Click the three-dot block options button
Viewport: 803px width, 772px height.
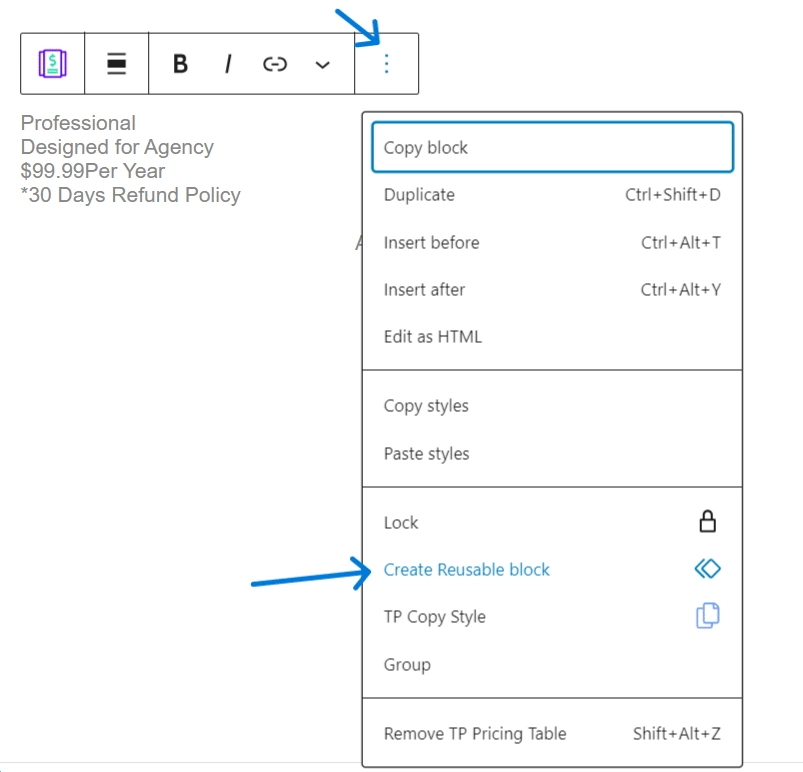(x=386, y=64)
